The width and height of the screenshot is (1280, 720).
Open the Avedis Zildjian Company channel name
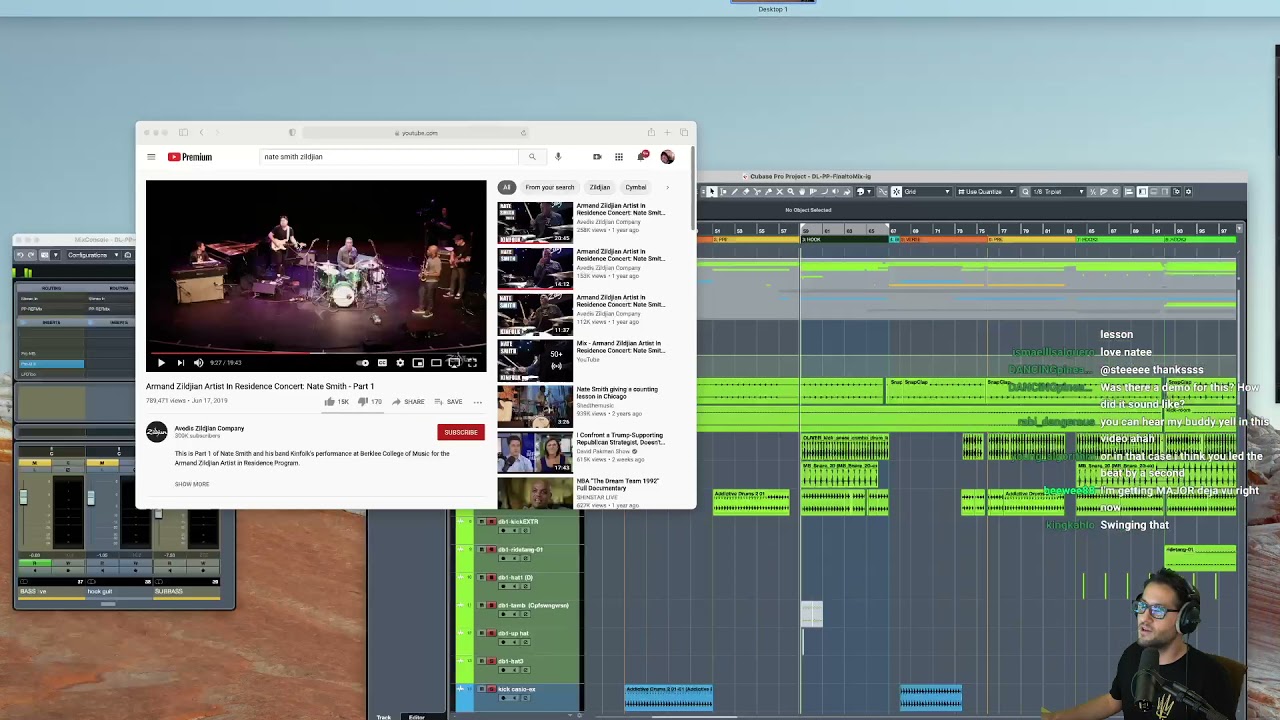click(x=209, y=428)
